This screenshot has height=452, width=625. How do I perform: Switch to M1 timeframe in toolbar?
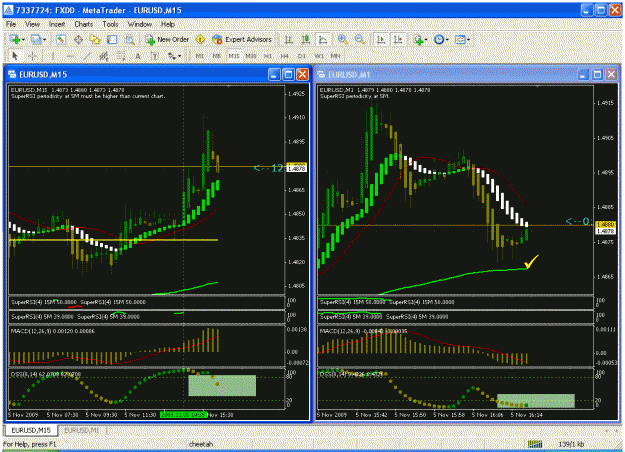(x=200, y=56)
